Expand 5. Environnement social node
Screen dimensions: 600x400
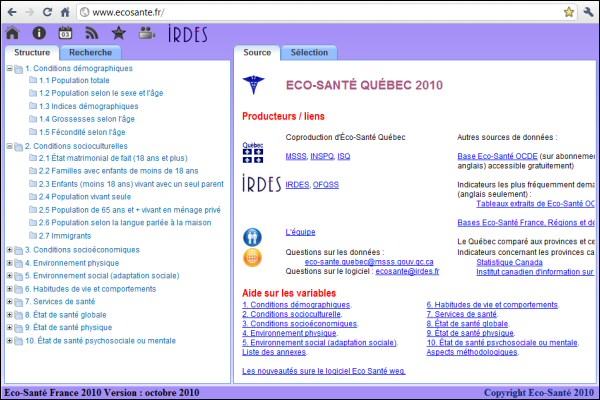click(10, 276)
